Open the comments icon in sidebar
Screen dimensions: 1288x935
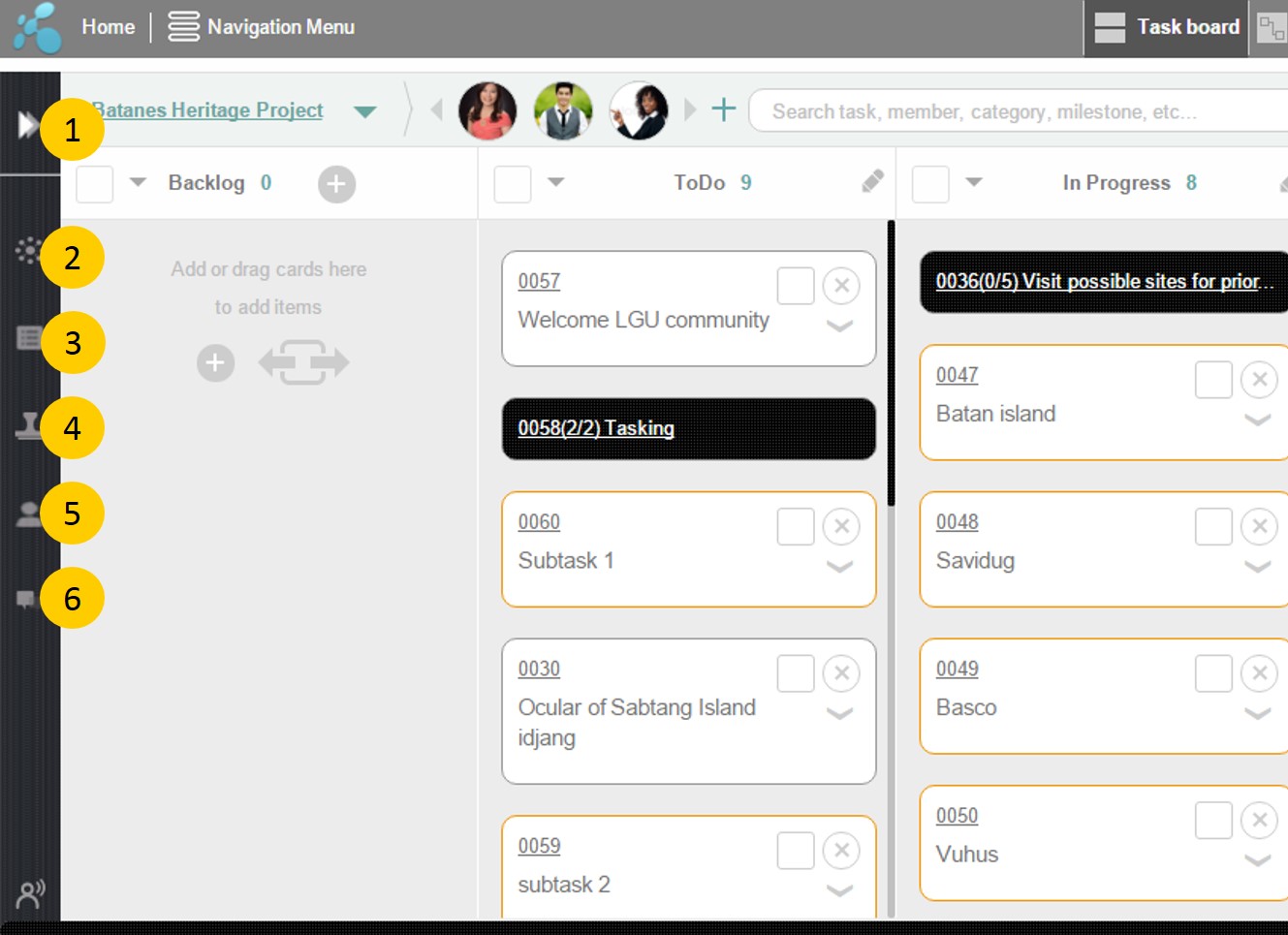point(26,599)
